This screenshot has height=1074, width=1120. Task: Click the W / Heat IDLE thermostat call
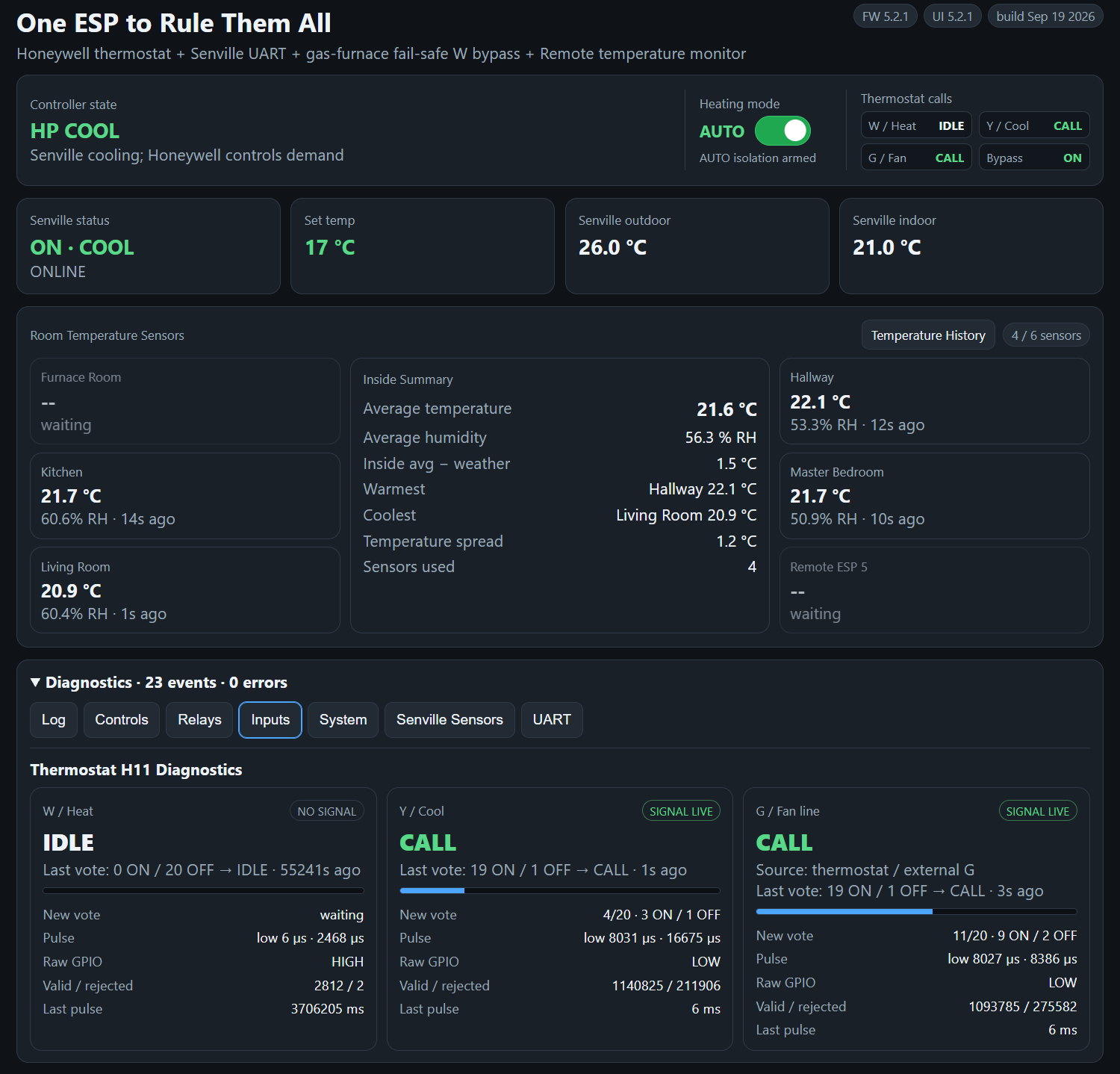[x=916, y=125]
